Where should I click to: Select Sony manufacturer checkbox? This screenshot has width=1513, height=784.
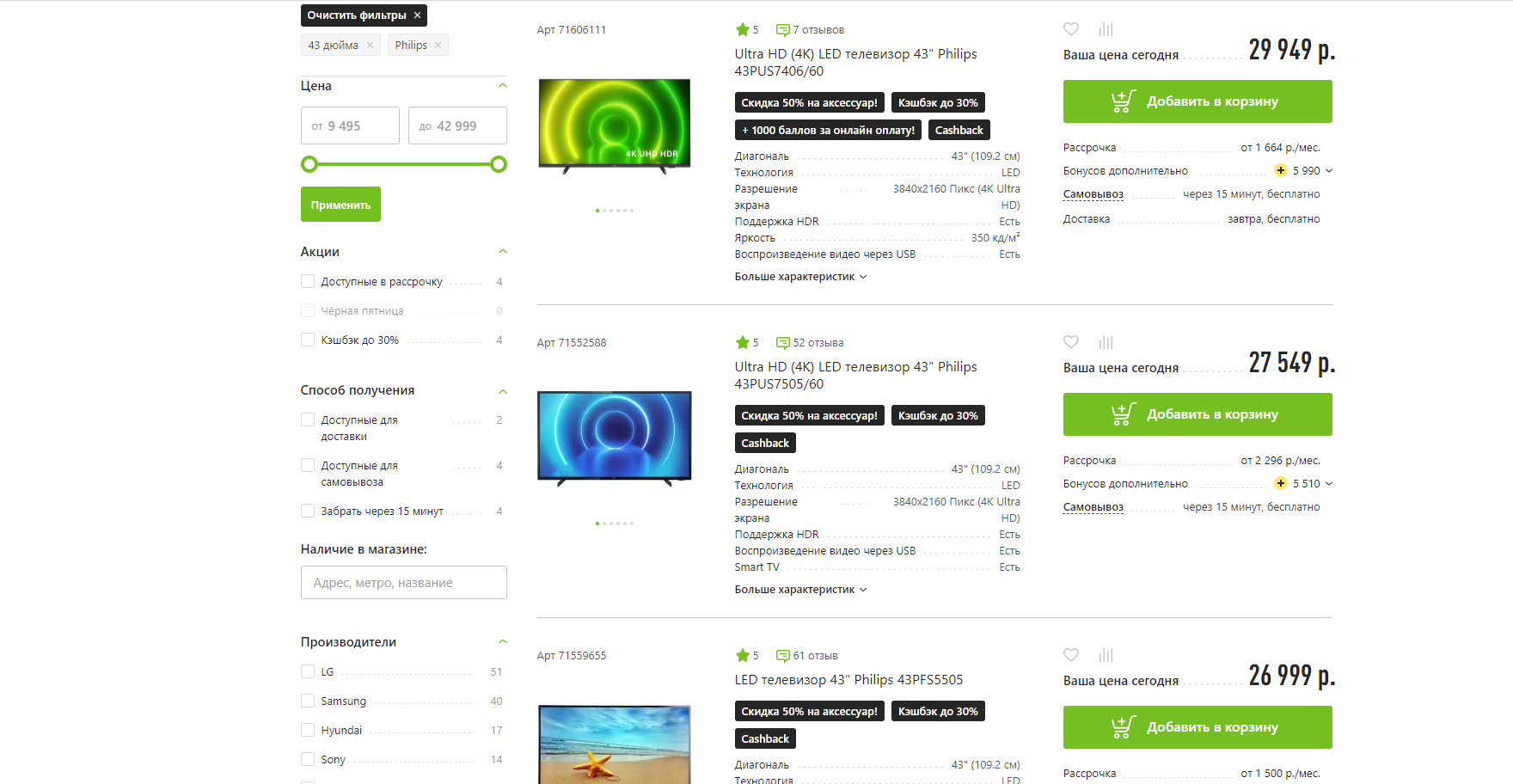click(x=308, y=759)
